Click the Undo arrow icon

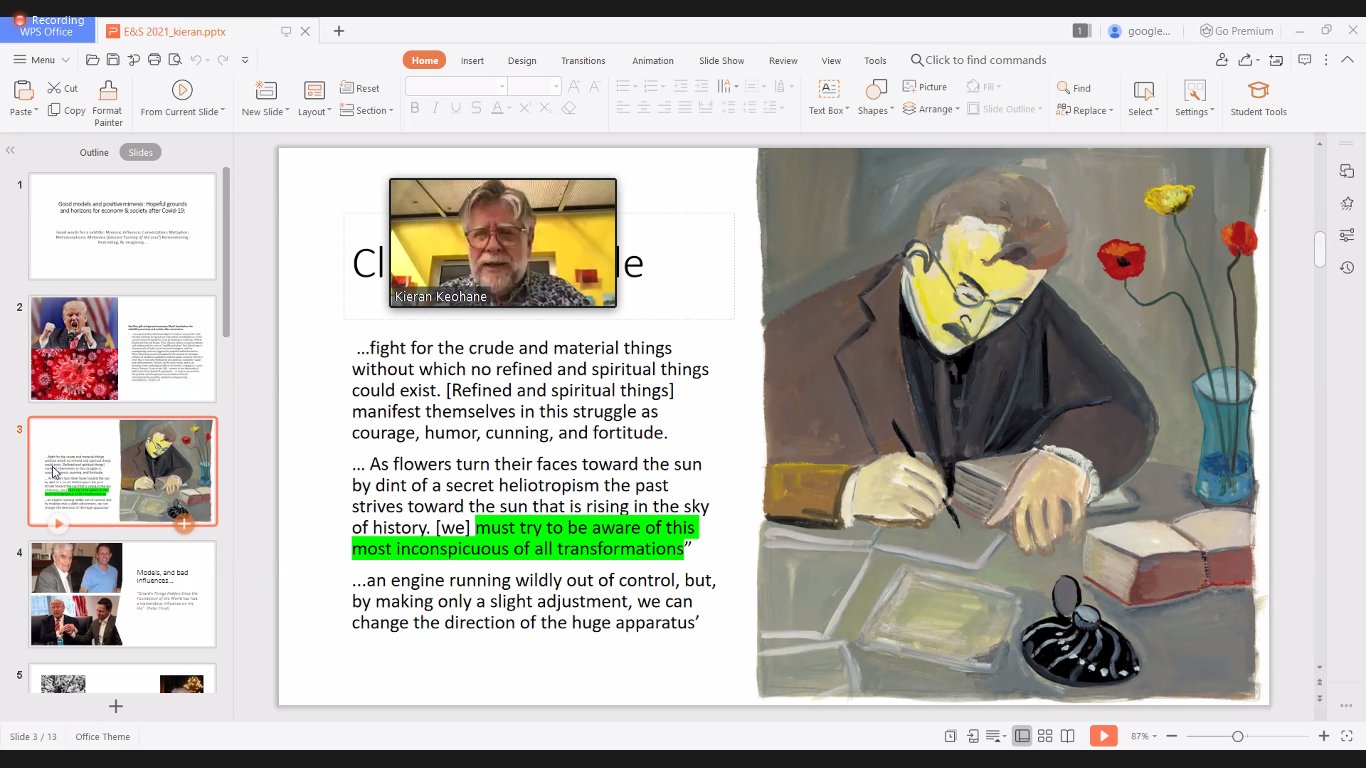coord(196,60)
